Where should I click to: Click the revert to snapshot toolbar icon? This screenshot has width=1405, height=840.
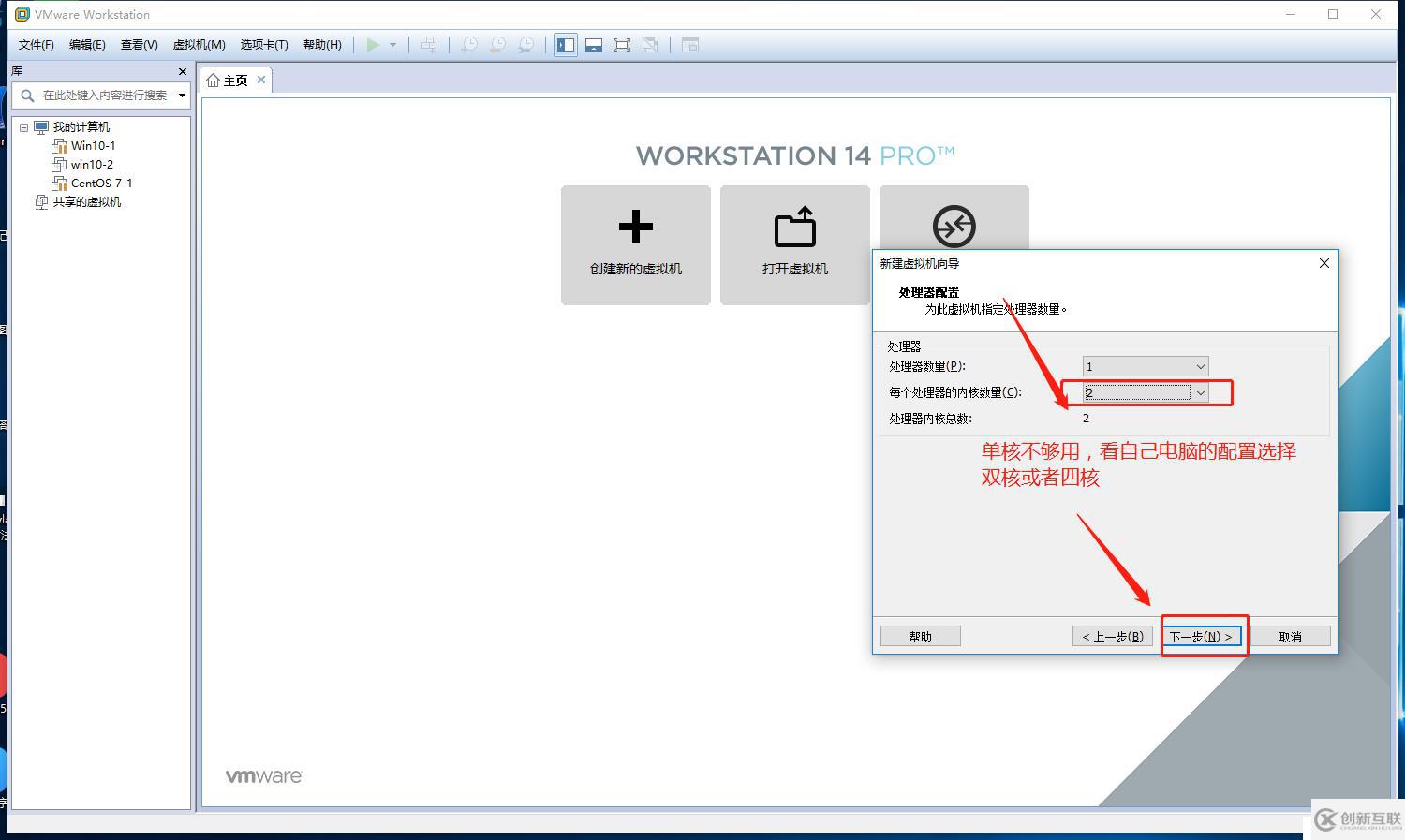[497, 45]
